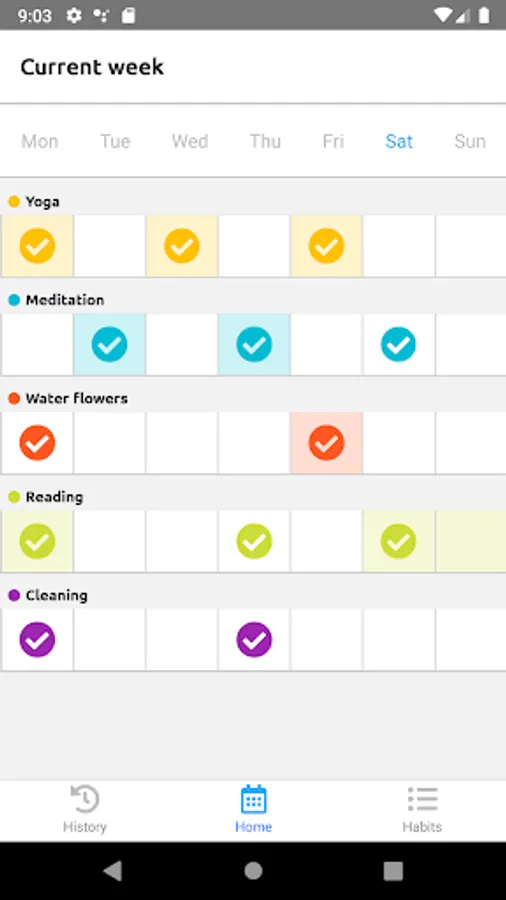Tap the Current week title
Image resolution: width=506 pixels, height=900 pixels.
pyautogui.click(x=92, y=67)
